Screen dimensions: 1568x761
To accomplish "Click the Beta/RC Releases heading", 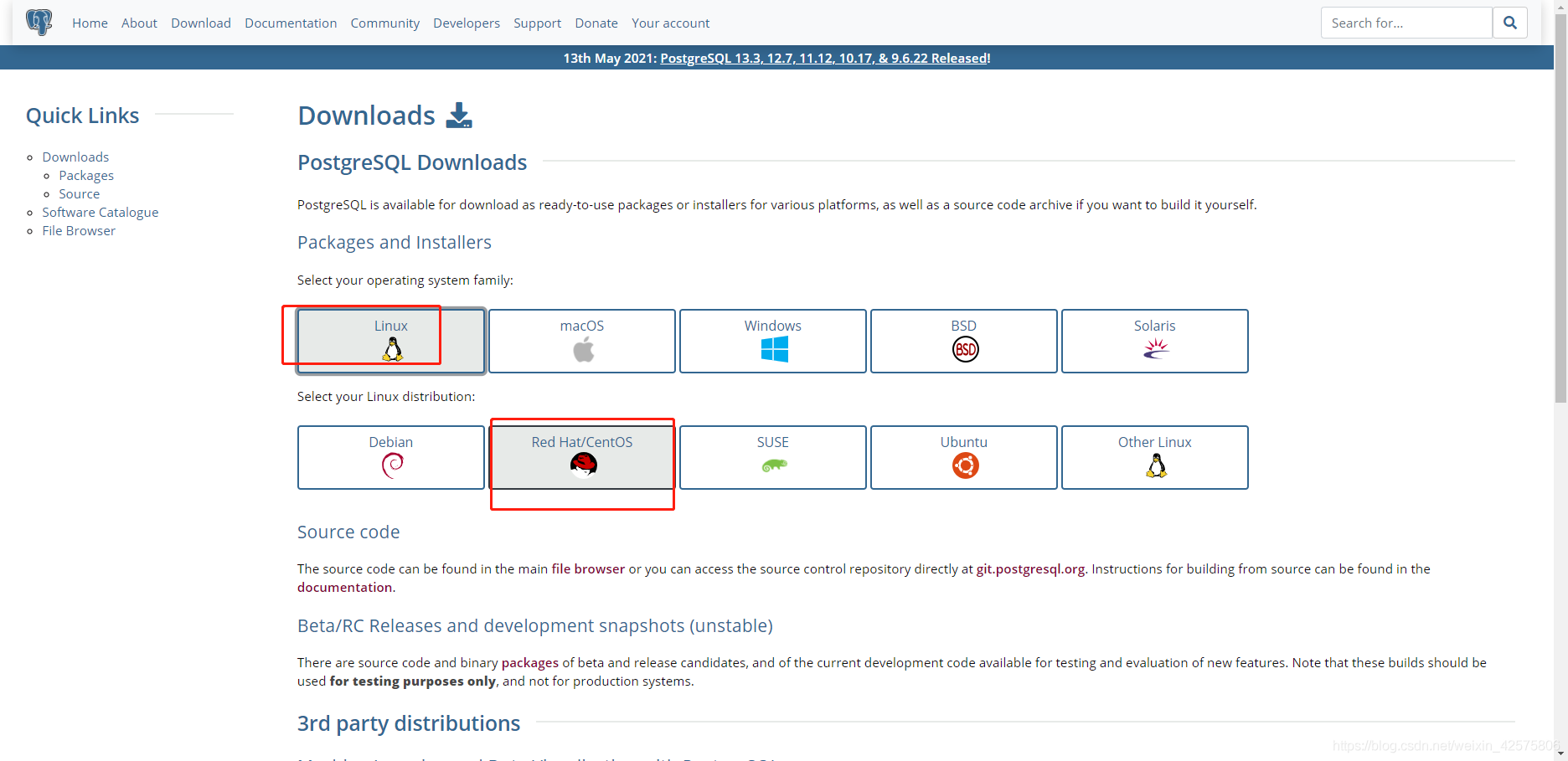I will (535, 625).
